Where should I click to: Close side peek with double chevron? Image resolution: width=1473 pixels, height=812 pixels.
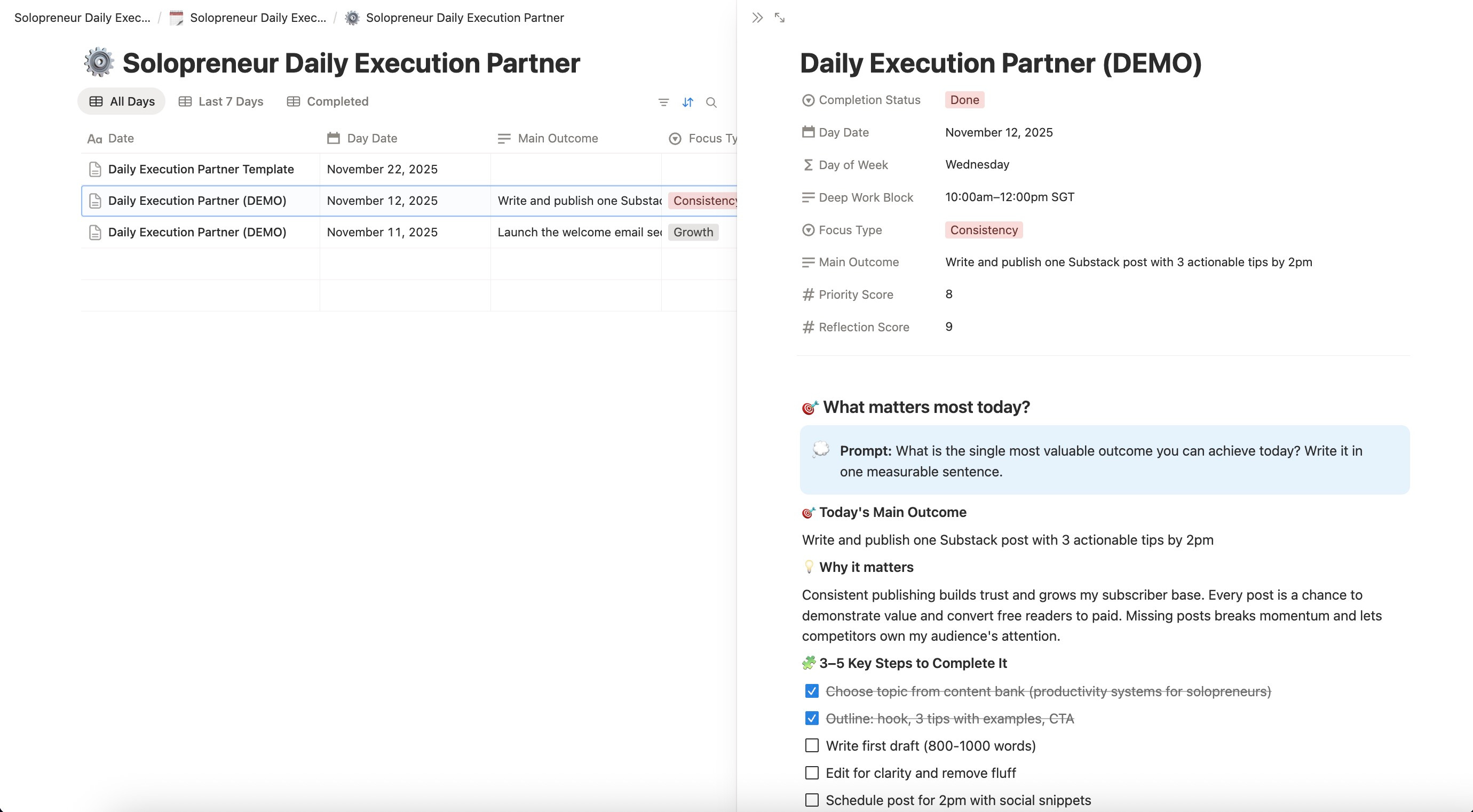pos(757,18)
